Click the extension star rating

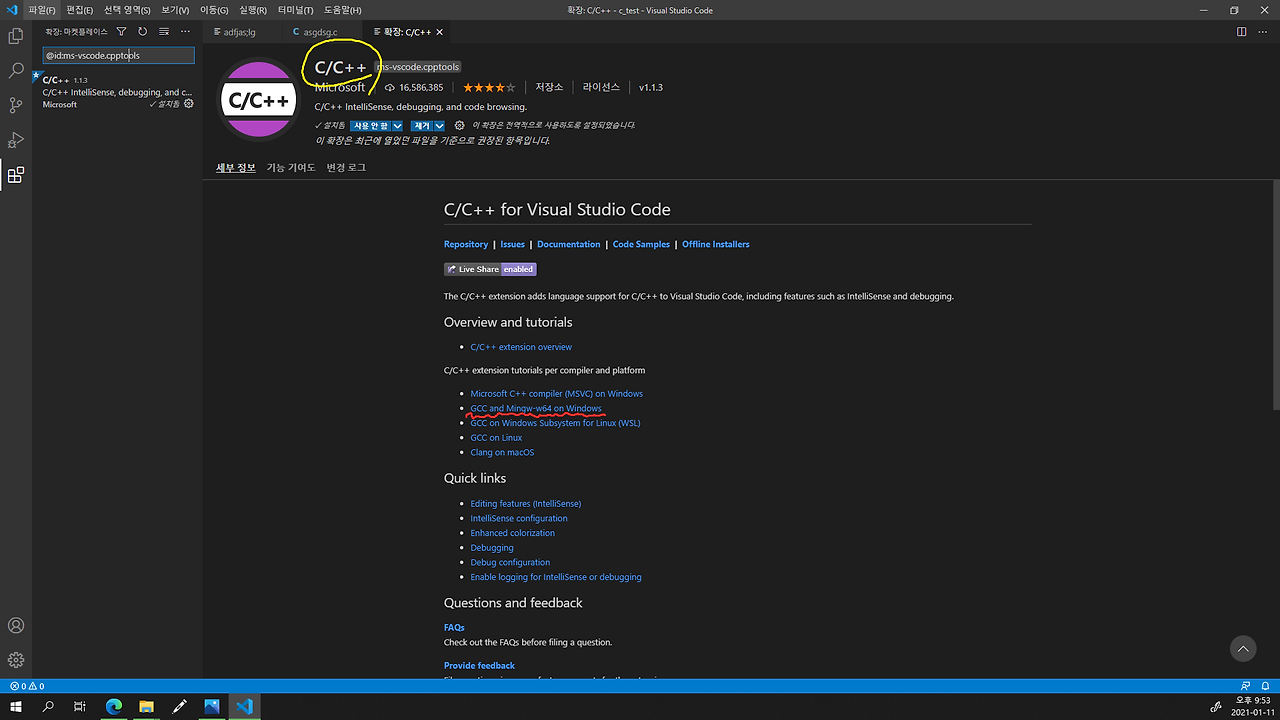[x=489, y=87]
